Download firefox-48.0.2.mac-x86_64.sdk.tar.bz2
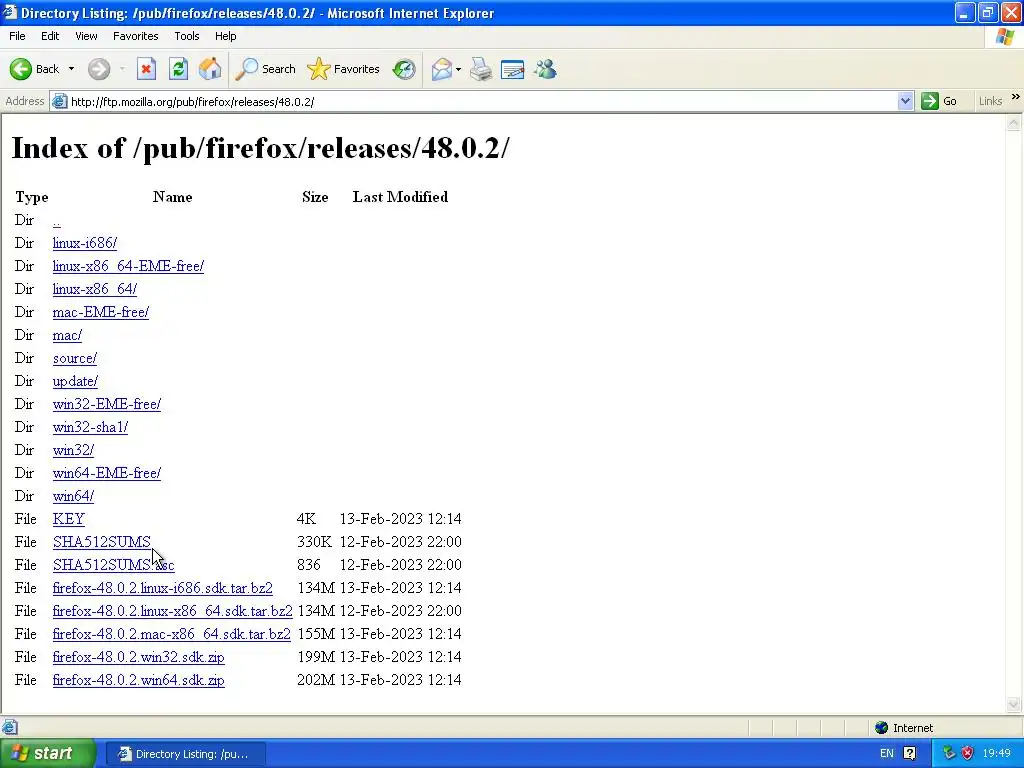Viewport: 1024px width, 768px height. (x=171, y=633)
